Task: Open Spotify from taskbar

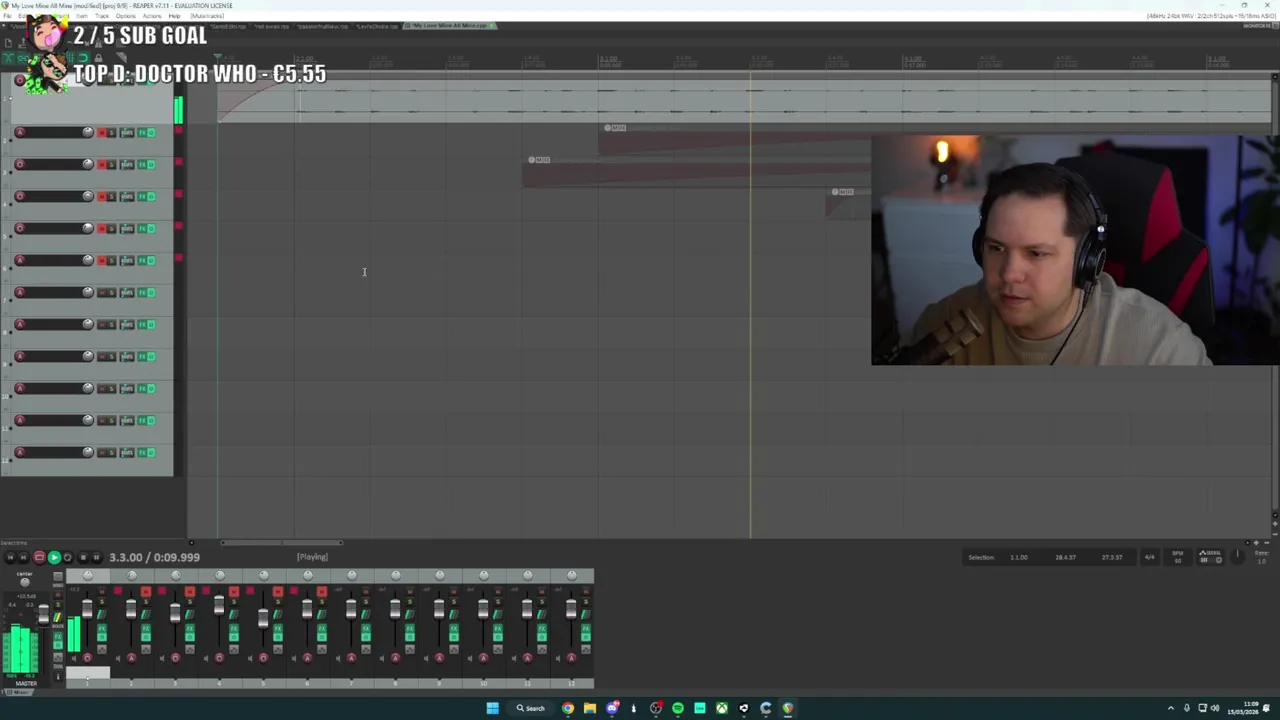Action: [x=678, y=708]
